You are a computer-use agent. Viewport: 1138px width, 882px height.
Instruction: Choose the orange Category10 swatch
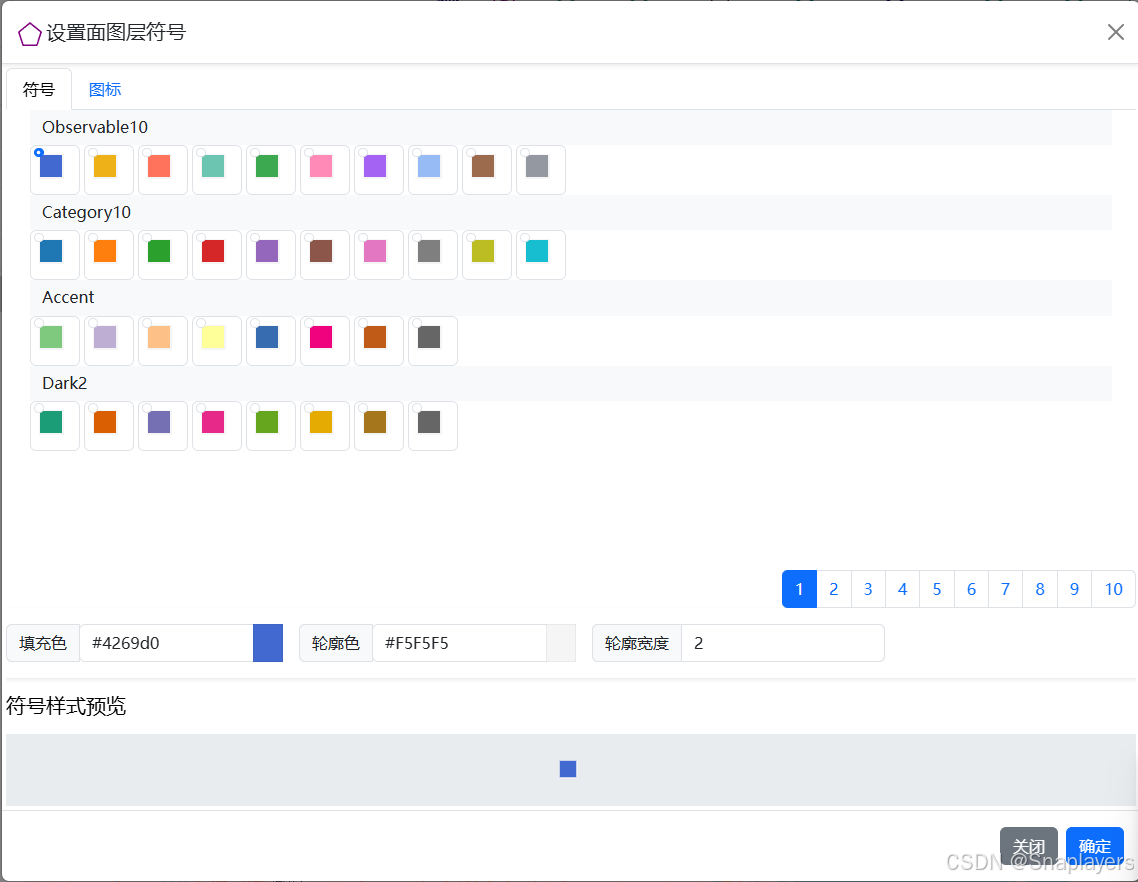tap(109, 255)
